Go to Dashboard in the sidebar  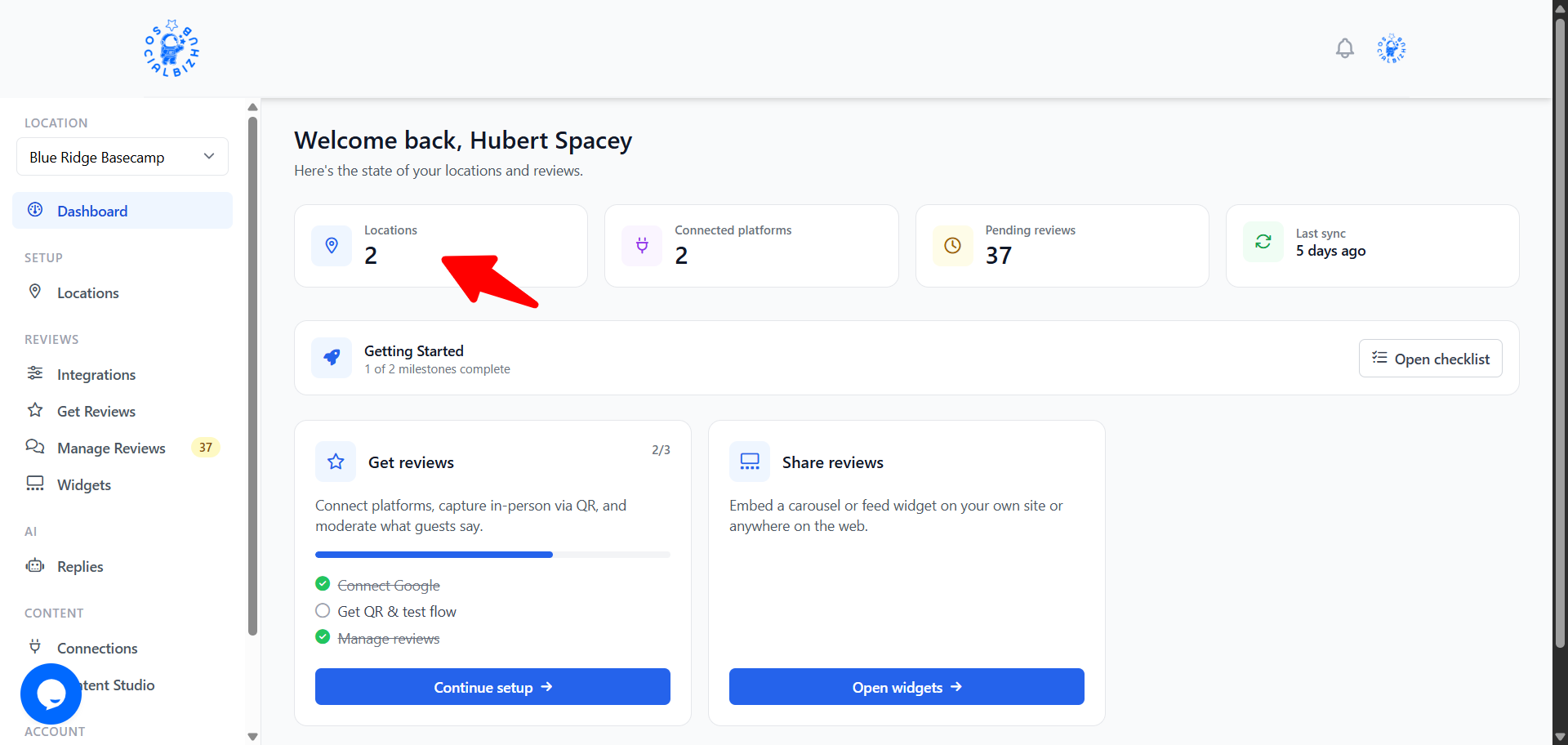122,211
